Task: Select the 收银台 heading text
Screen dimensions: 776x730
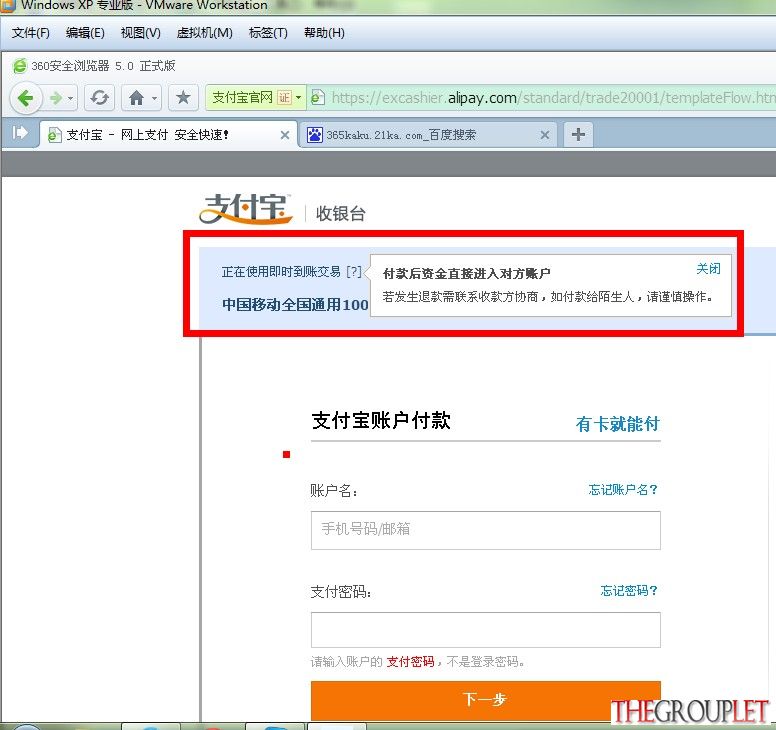Action: (340, 213)
